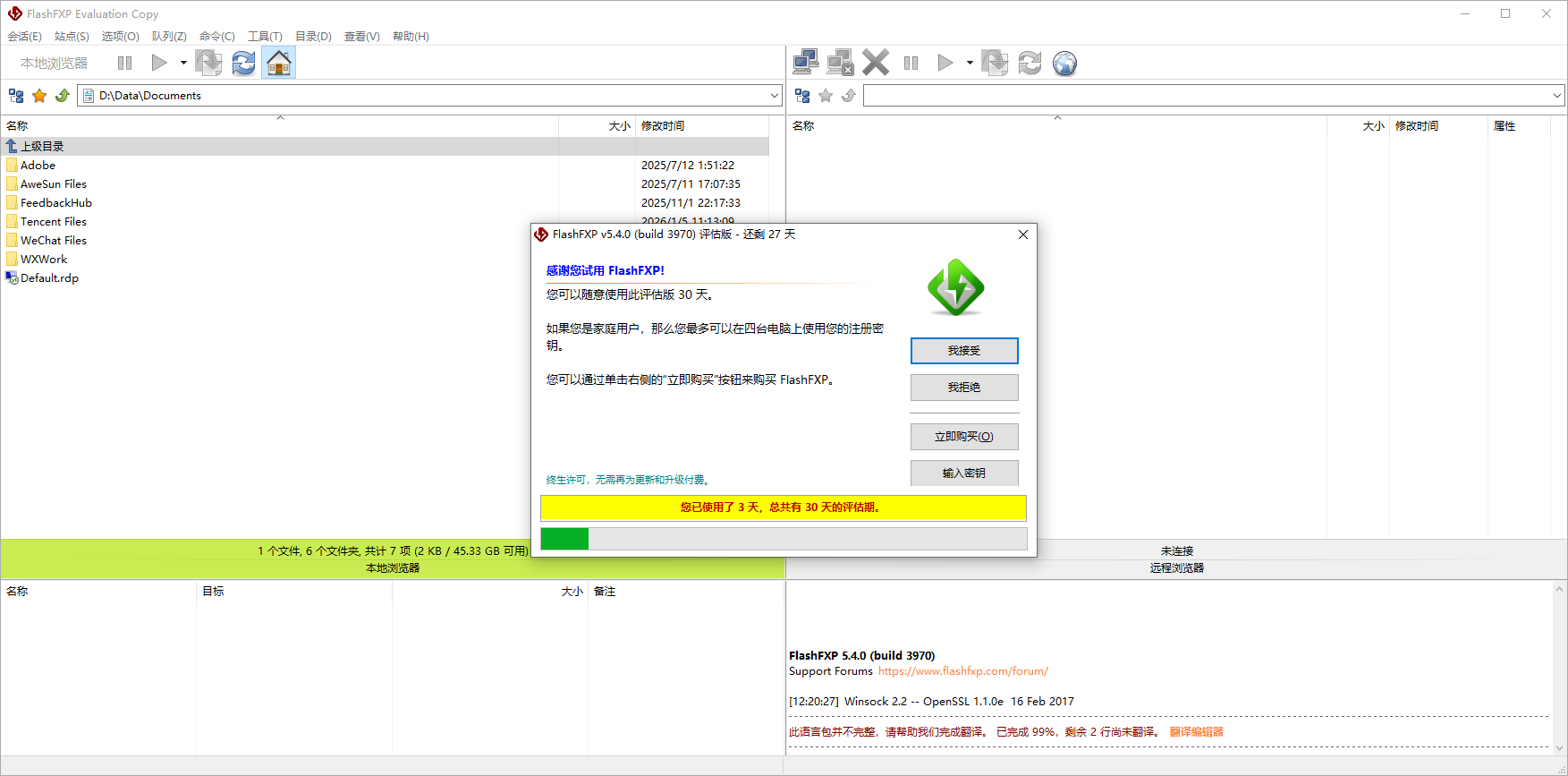This screenshot has width=1568, height=776.
Task: Click local transfer file icon
Action: click(208, 63)
